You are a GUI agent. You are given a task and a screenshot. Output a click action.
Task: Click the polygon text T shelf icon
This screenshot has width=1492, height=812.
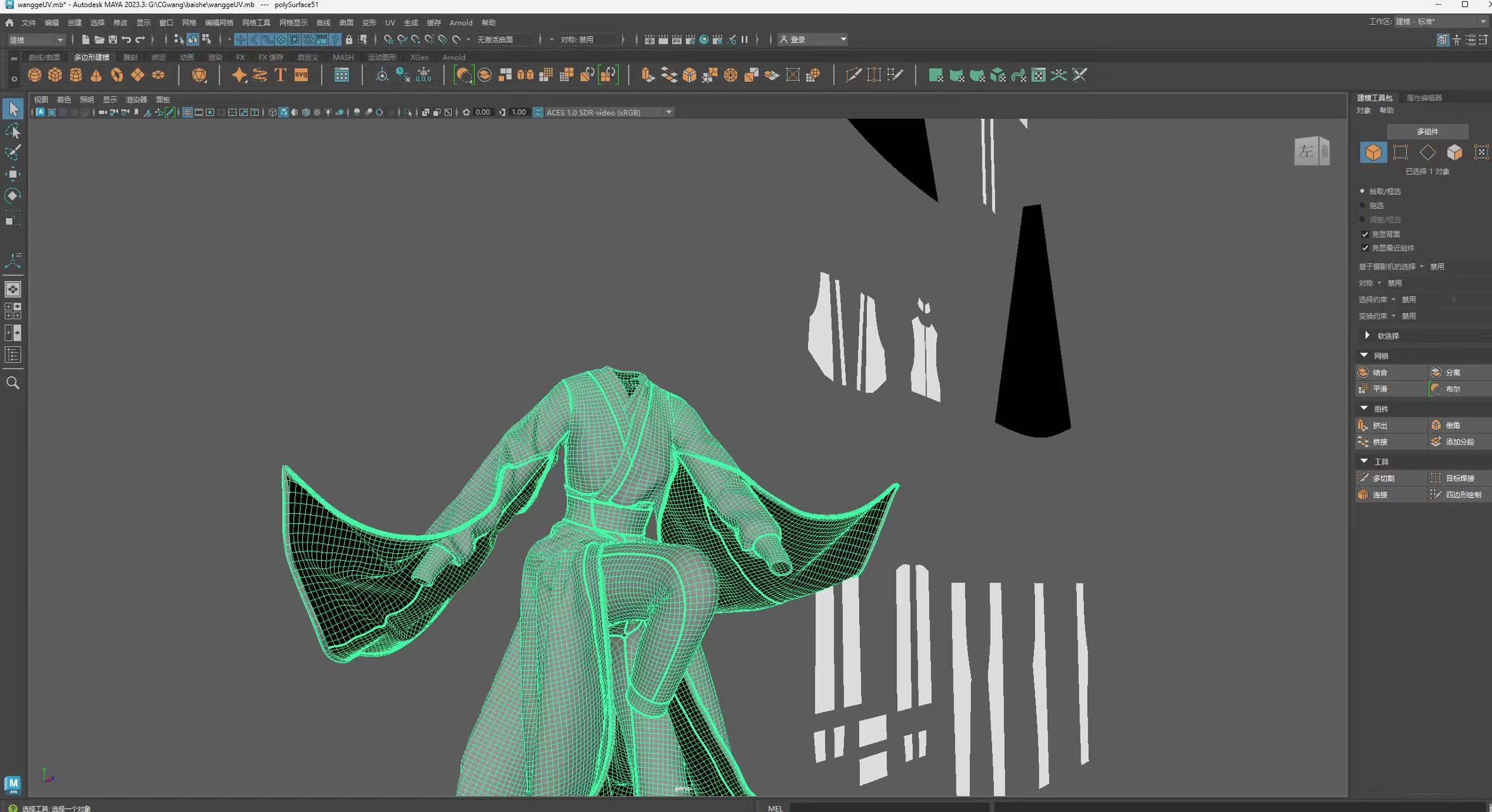pyautogui.click(x=280, y=75)
